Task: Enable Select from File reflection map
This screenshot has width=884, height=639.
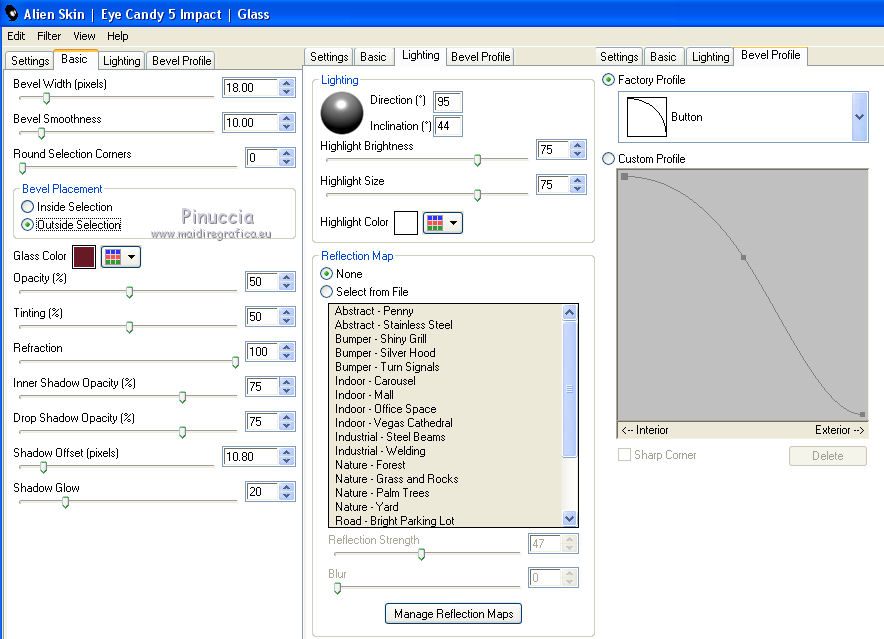Action: pyautogui.click(x=326, y=292)
